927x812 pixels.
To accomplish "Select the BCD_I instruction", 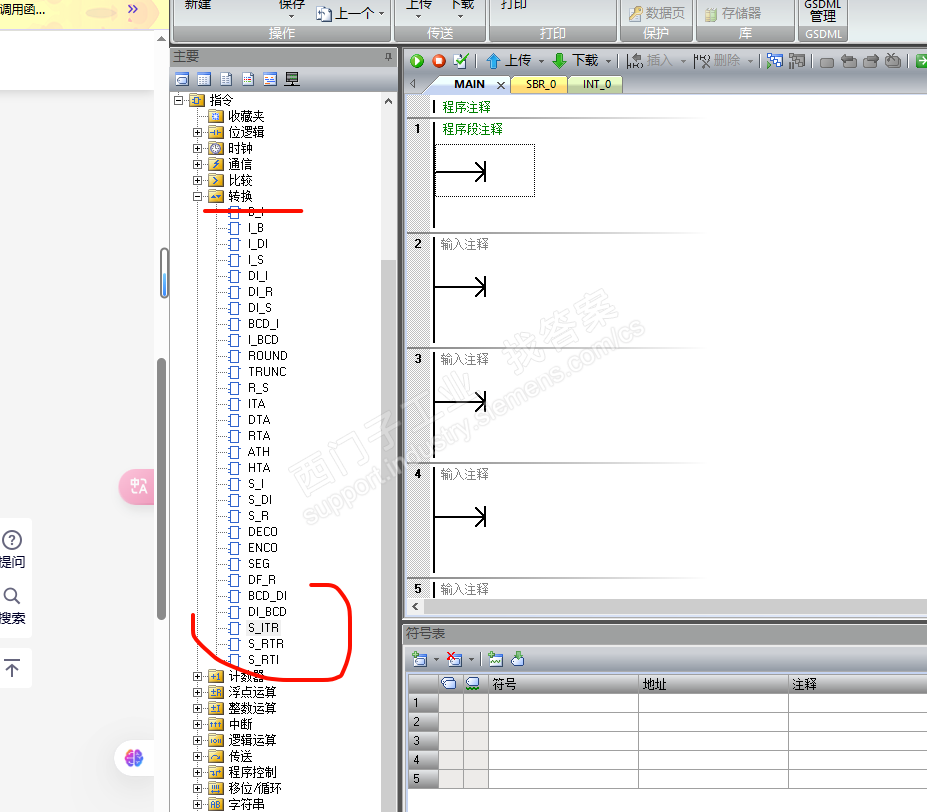I will tap(263, 323).
